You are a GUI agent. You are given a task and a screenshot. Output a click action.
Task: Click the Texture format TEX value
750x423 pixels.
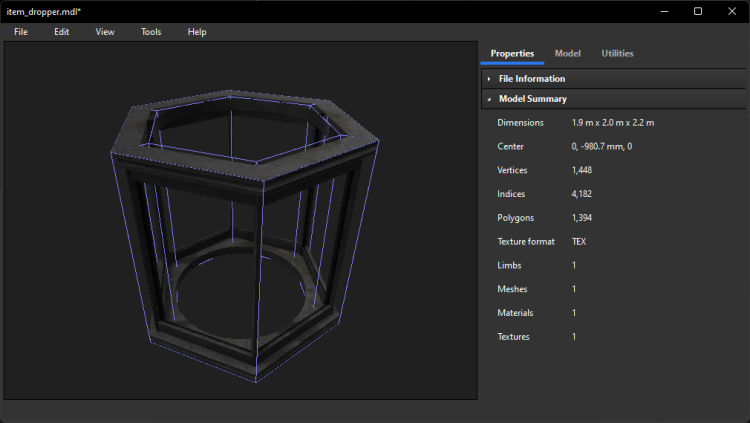tap(579, 242)
